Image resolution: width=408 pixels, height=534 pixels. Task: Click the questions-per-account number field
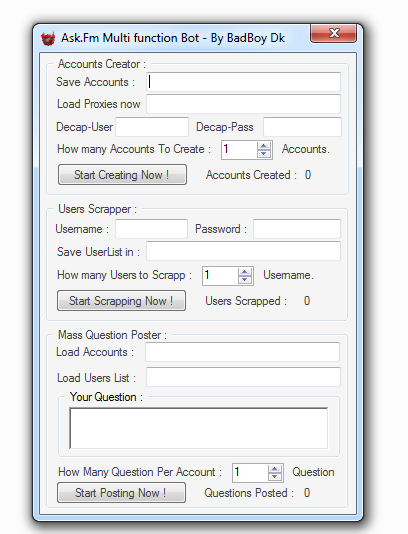(250, 473)
